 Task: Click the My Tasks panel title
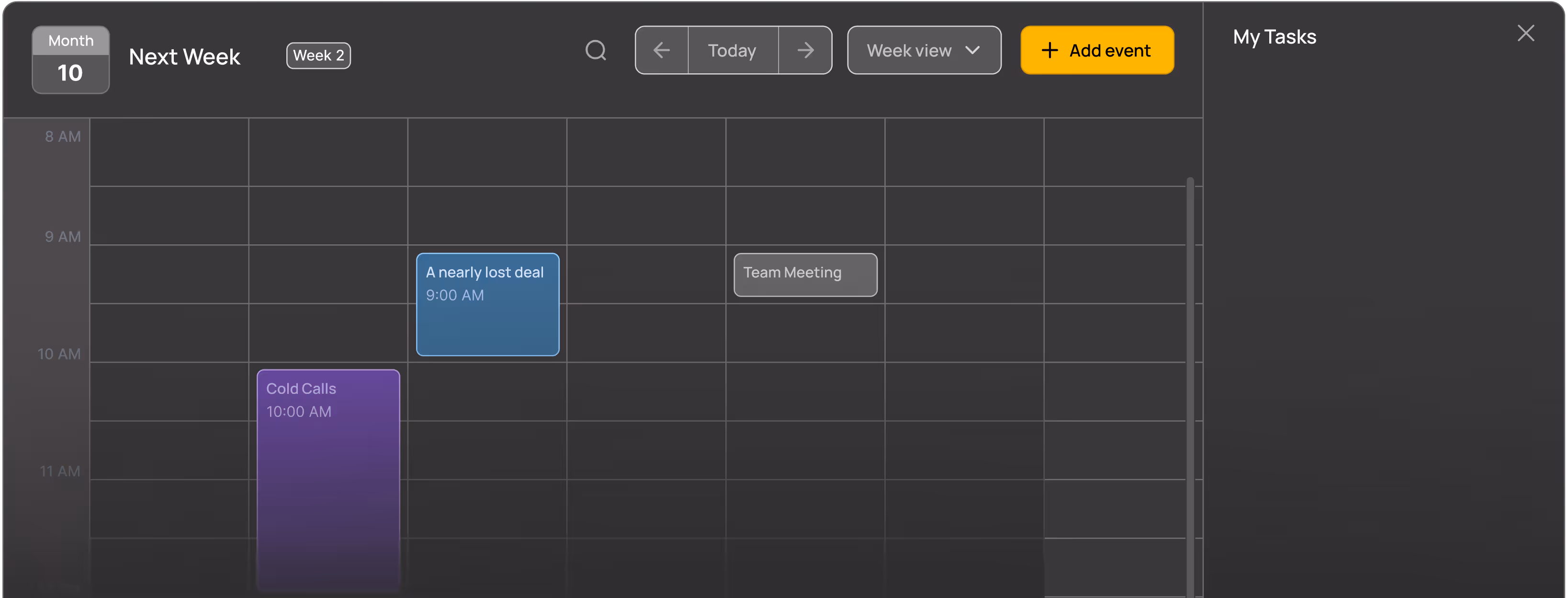point(1274,37)
